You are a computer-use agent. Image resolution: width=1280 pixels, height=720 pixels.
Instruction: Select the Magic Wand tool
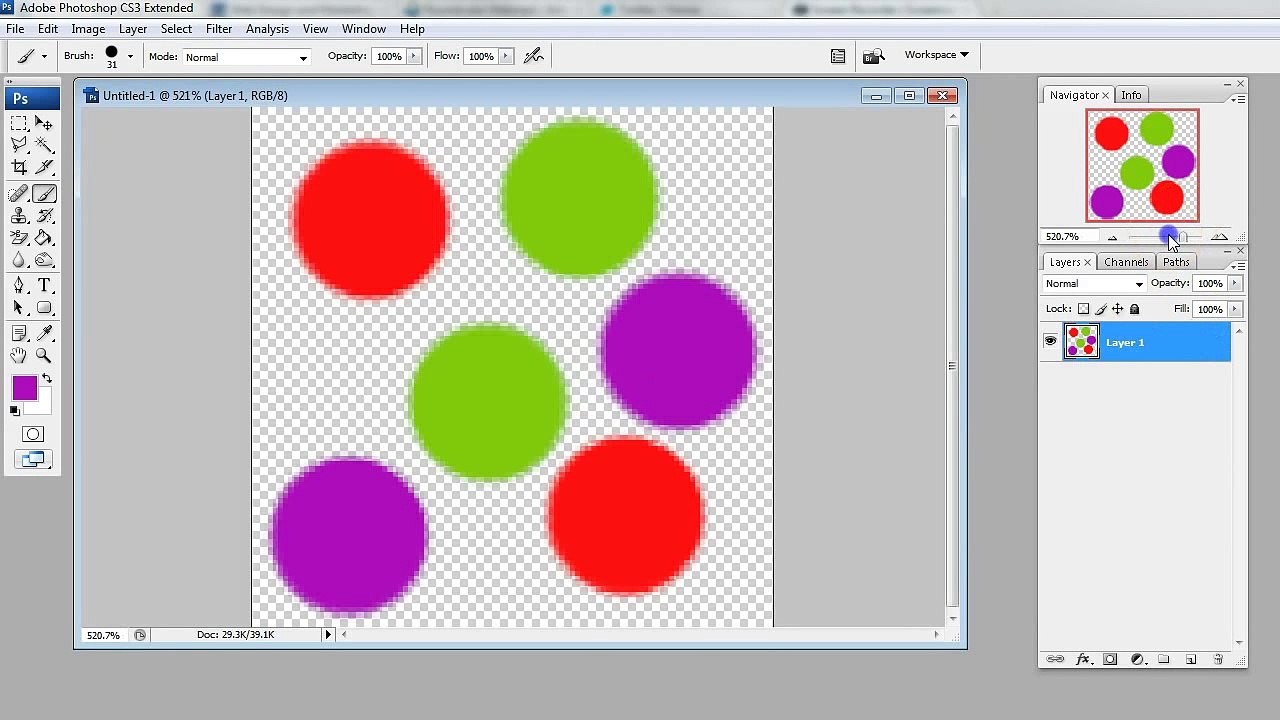pyautogui.click(x=44, y=145)
